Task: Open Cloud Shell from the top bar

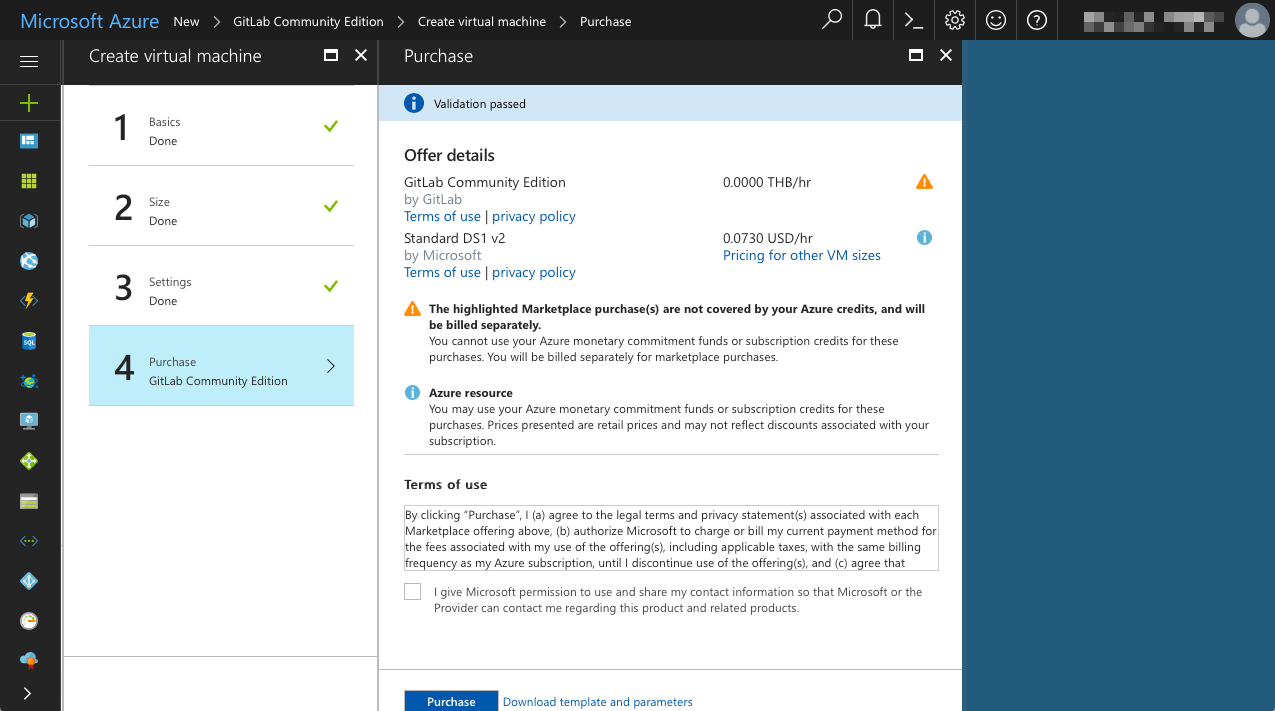Action: [913, 20]
